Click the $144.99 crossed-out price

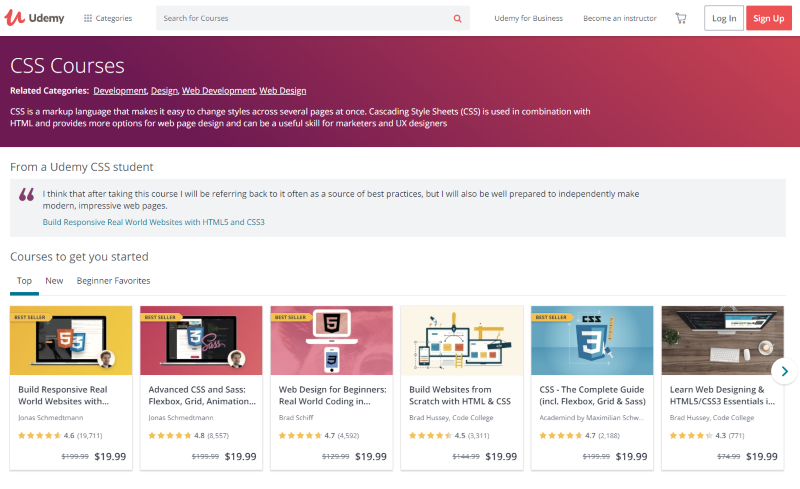[466, 456]
